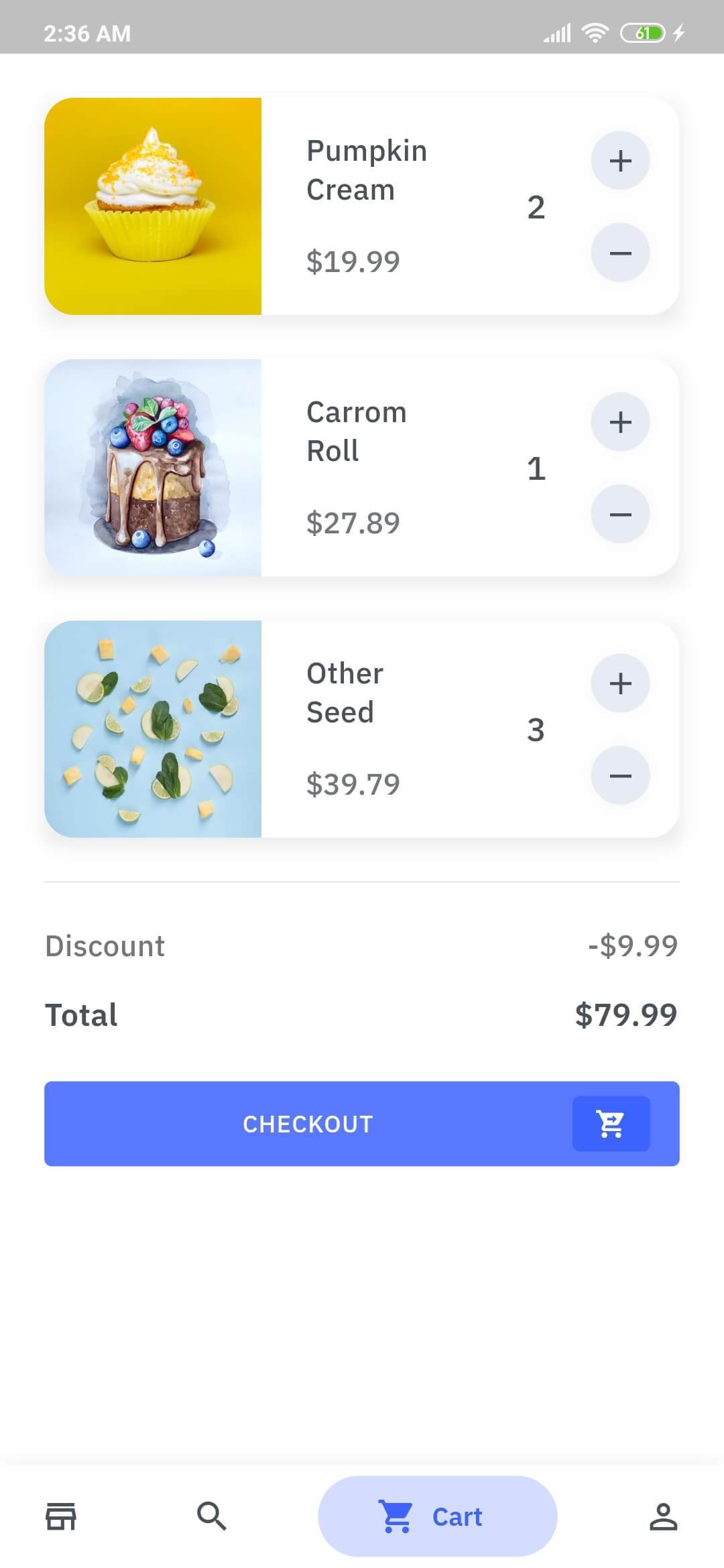Tap the Carrom Roll cake image
Viewport: 724px width, 1568px height.
(153, 468)
